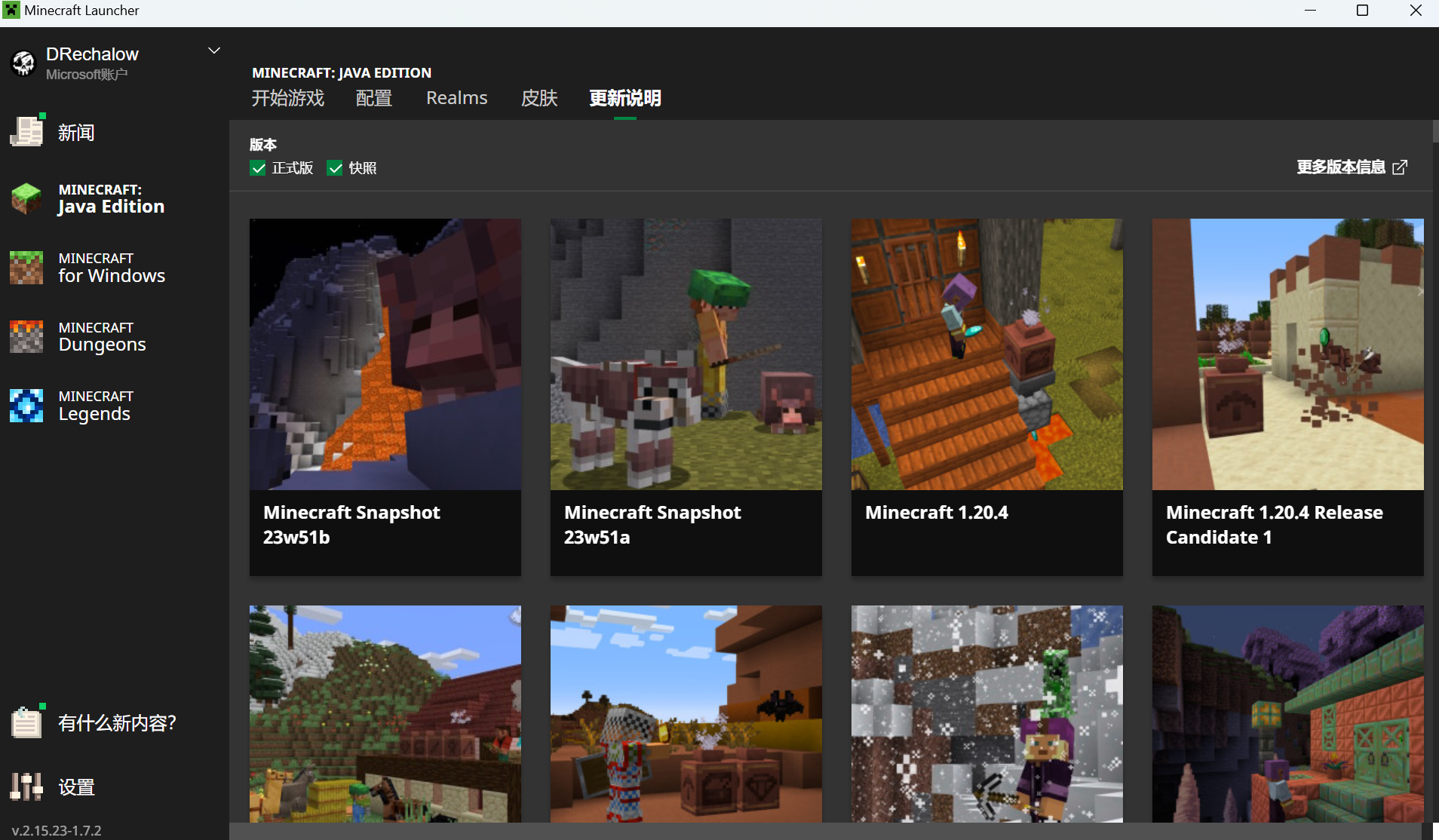Open Minecraft Dungeons game icon

(26, 336)
